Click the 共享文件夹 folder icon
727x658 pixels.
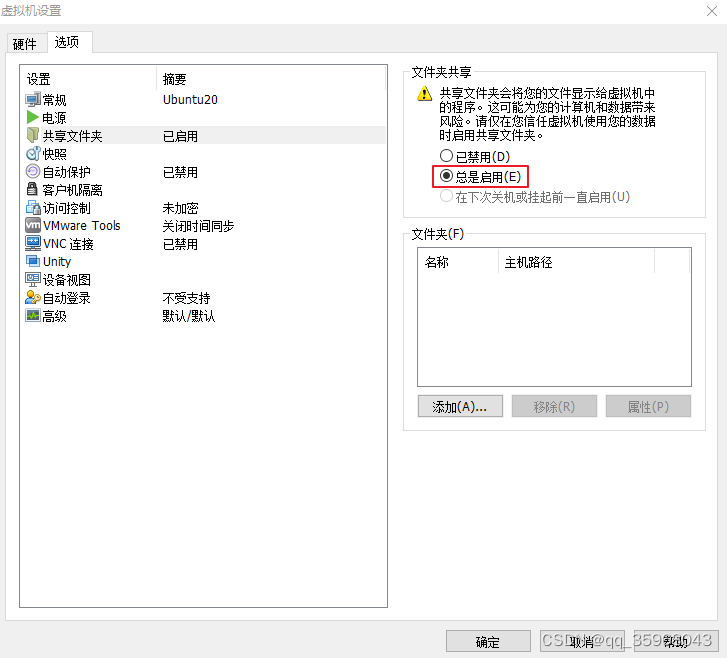(x=33, y=135)
